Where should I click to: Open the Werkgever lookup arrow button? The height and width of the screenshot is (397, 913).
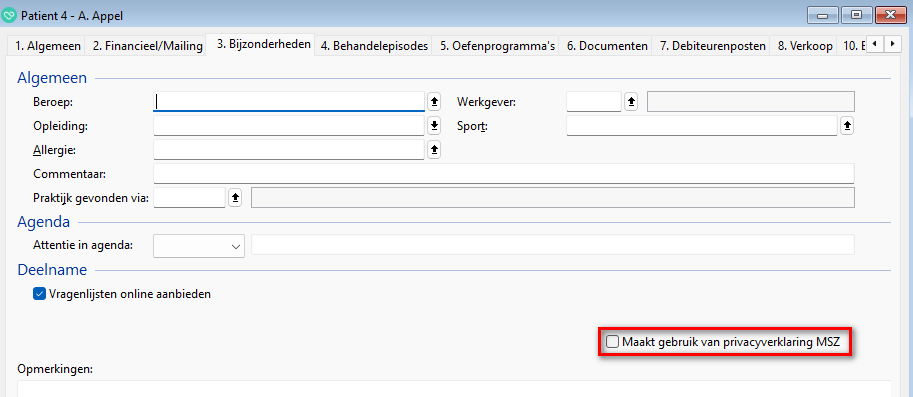(x=632, y=102)
